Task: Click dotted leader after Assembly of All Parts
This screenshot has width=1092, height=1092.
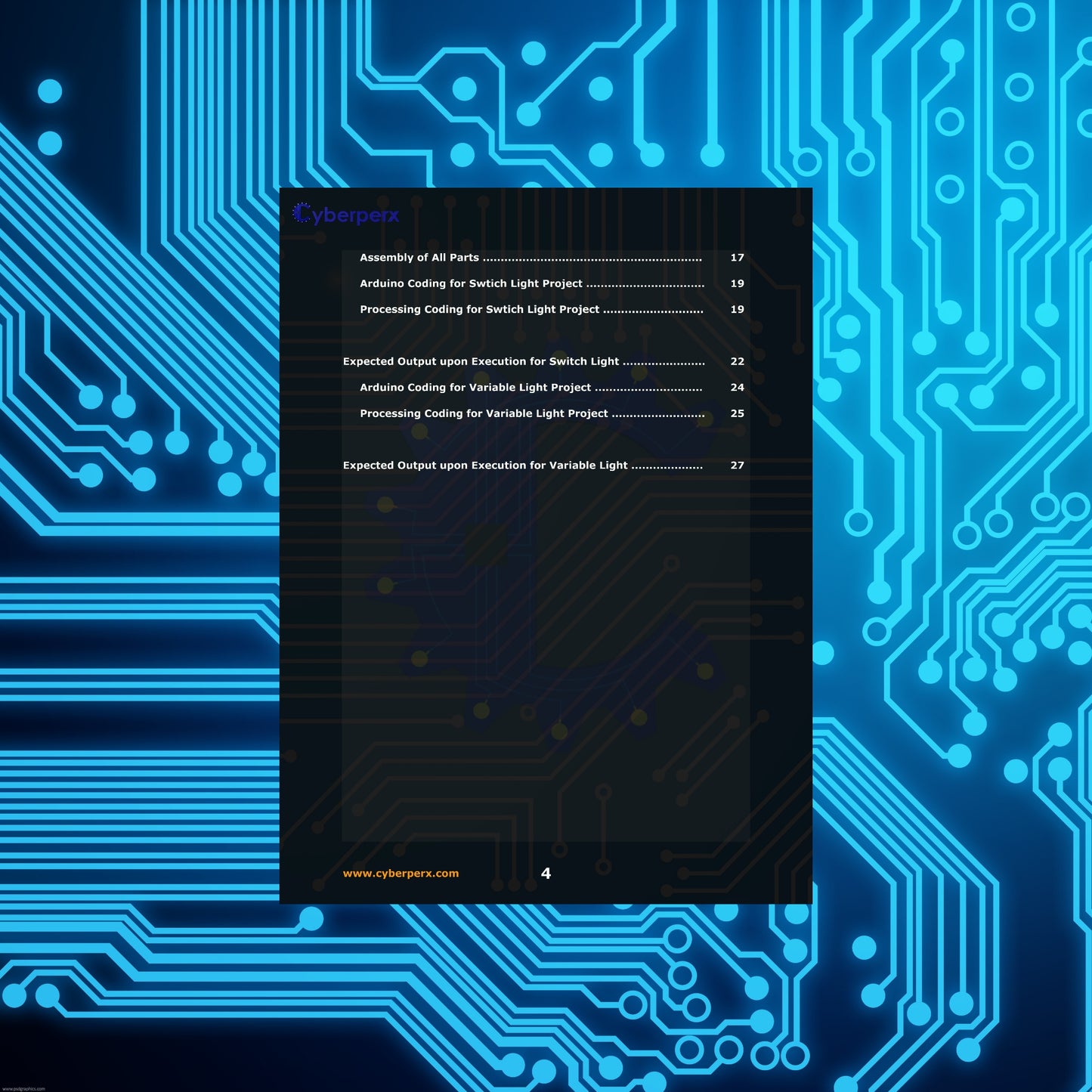Action: (x=592, y=259)
